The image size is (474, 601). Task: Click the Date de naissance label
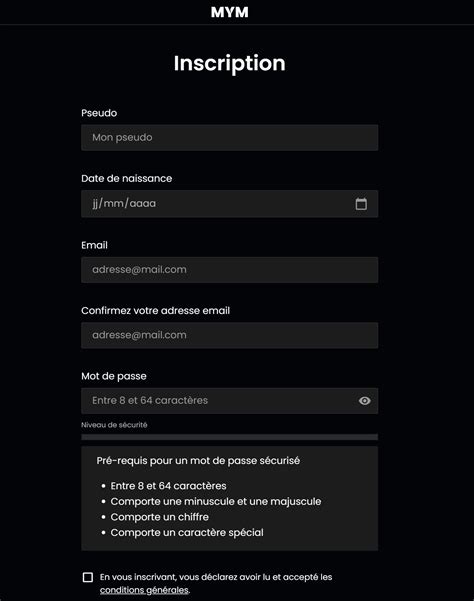coord(126,178)
